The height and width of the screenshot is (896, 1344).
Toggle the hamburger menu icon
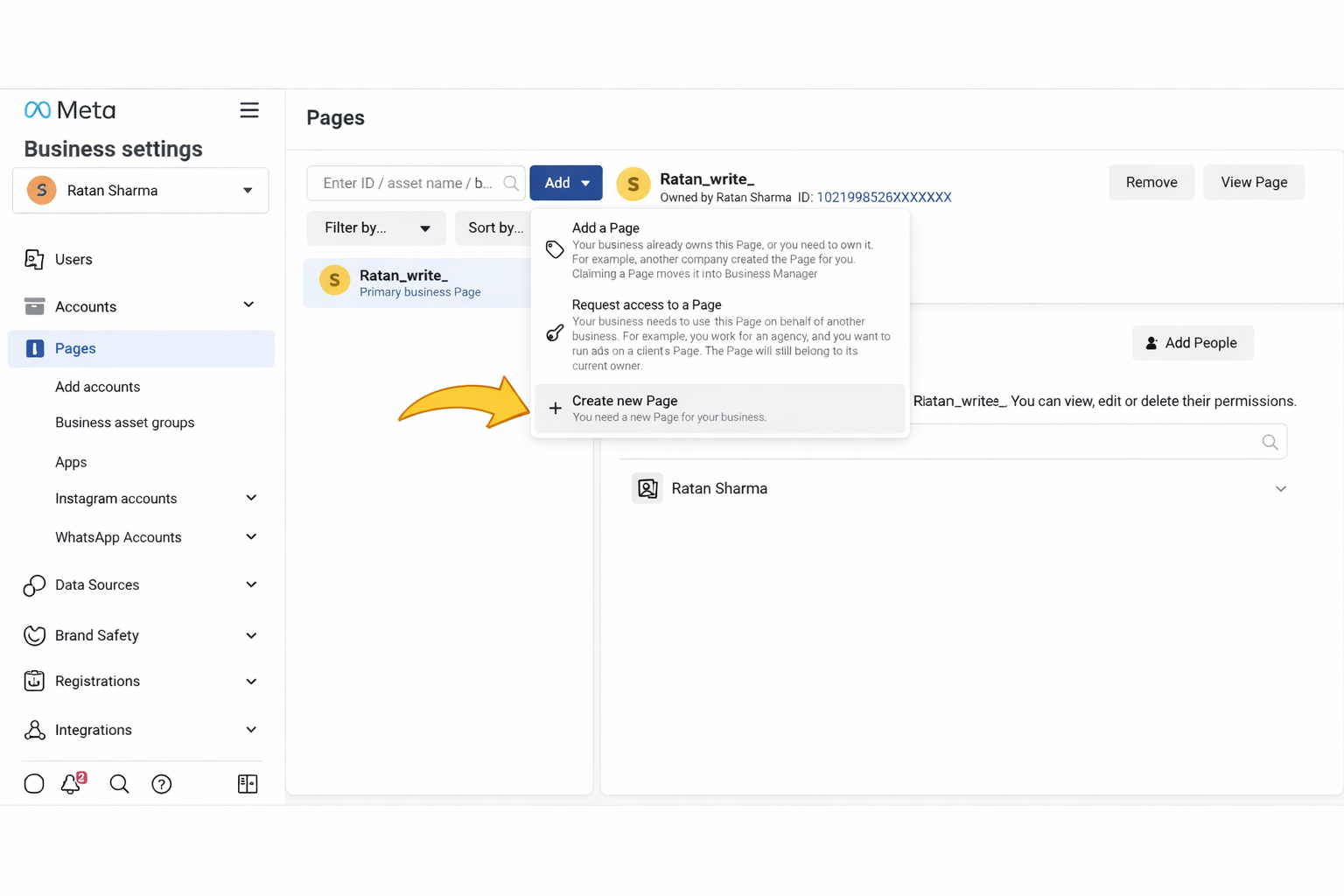coord(249,110)
